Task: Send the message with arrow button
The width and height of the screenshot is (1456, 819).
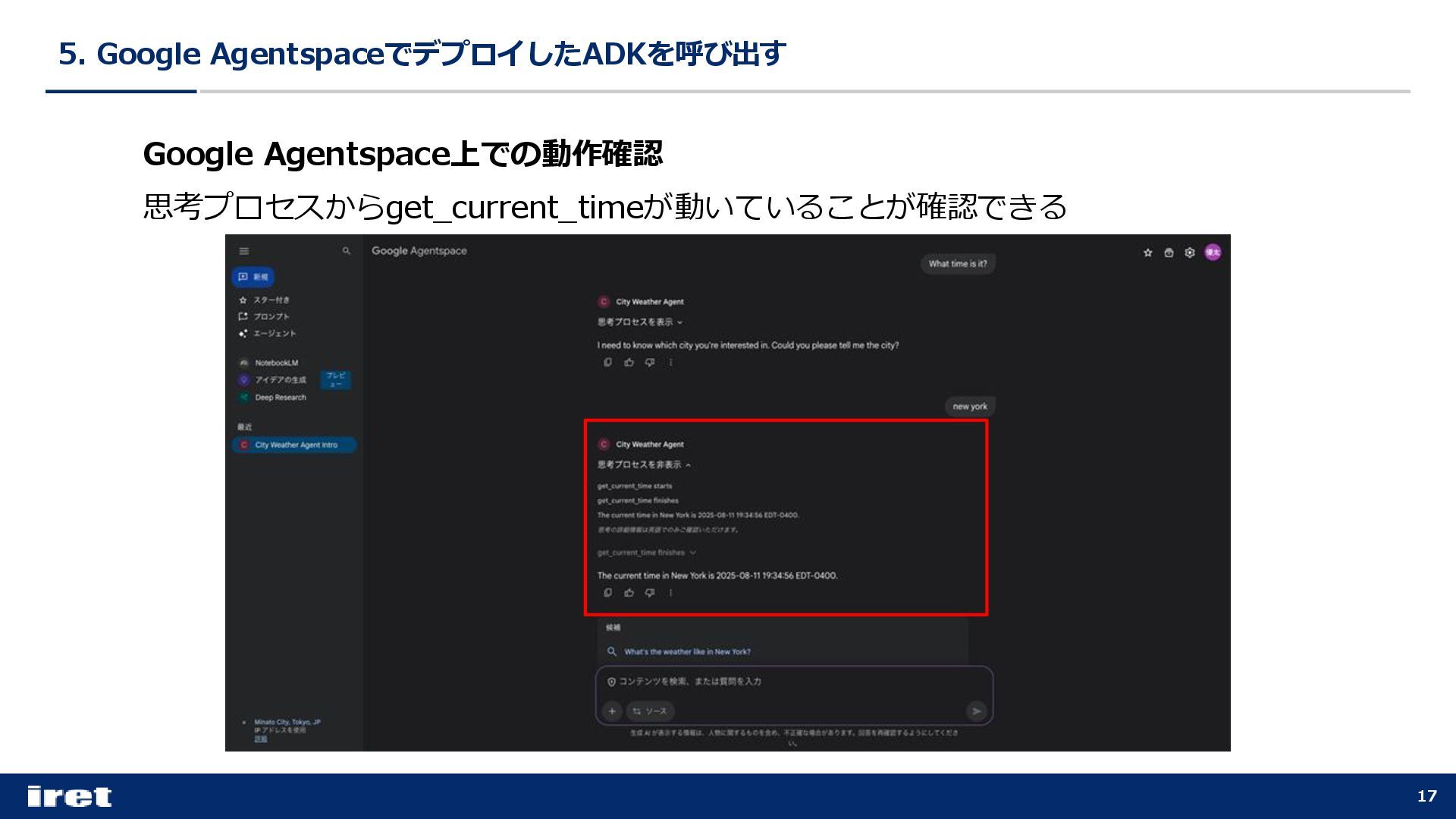Action: [x=977, y=711]
